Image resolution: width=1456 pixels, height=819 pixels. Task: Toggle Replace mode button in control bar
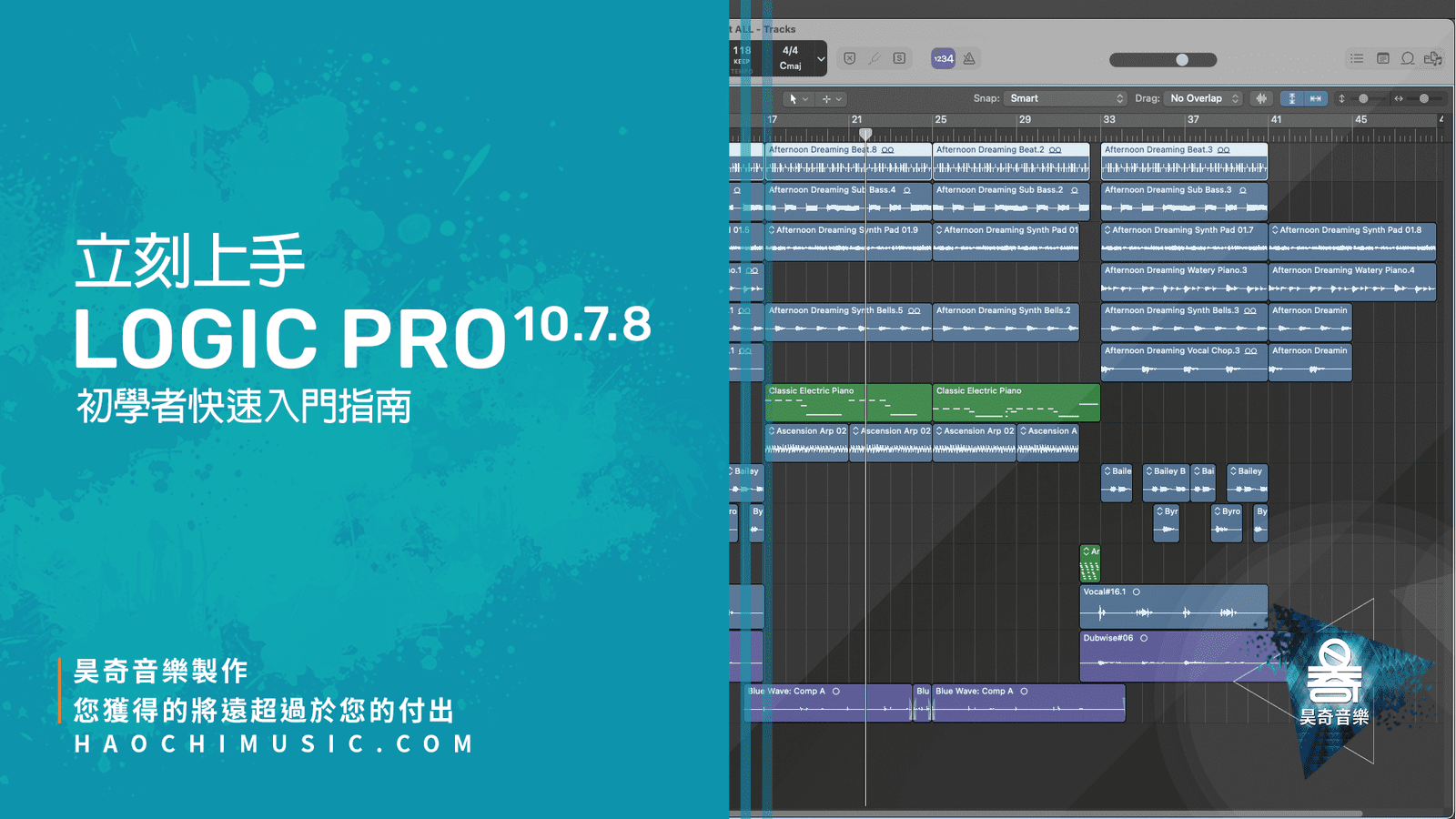point(849,58)
